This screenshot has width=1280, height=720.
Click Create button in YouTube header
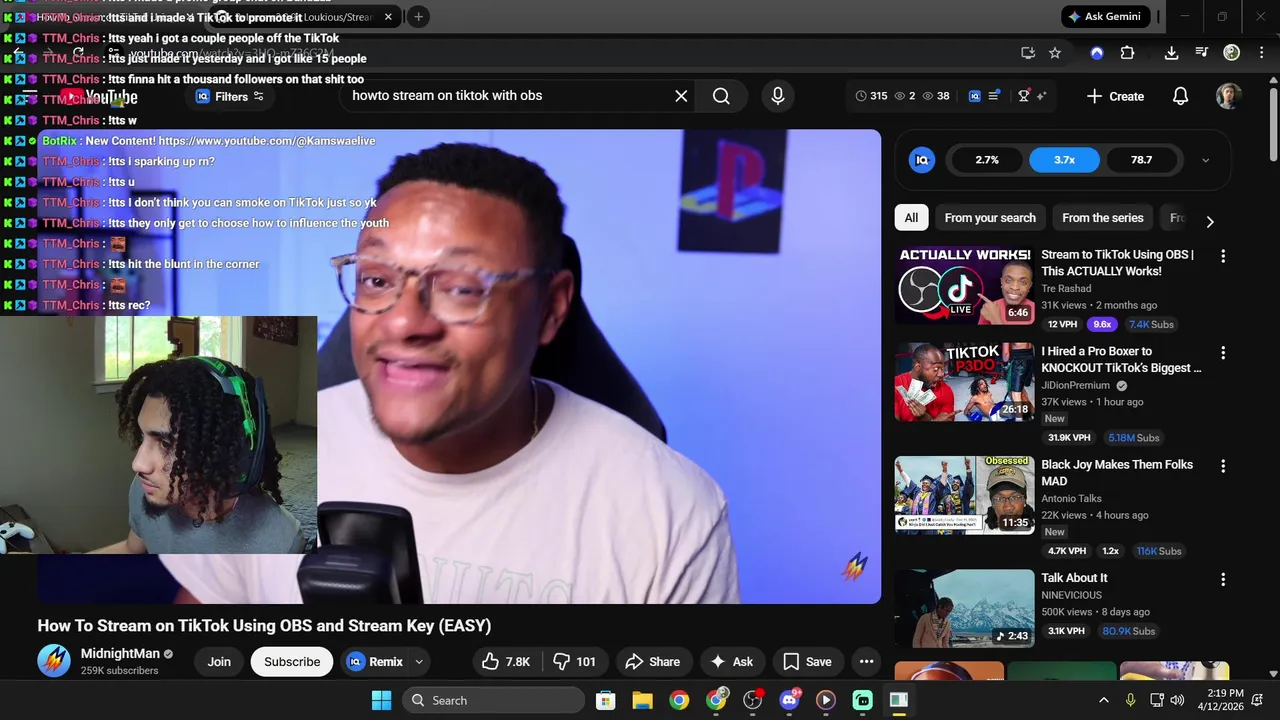click(x=1115, y=96)
